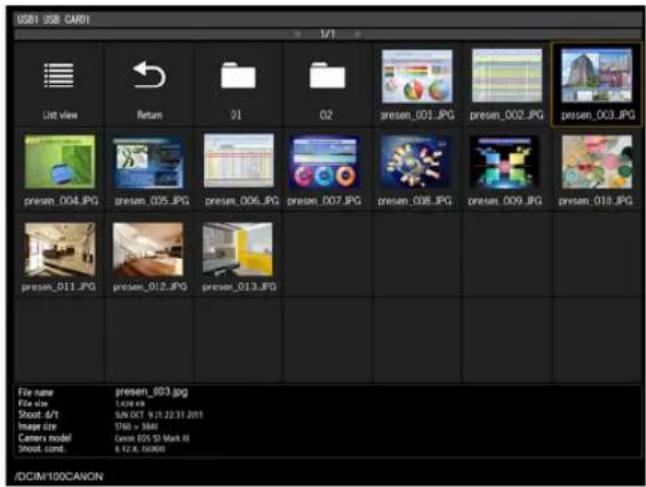Viewport: 646px width, 487px height.
Task: Select presen_012.JPG lobby photo thumbnail
Action: (x=148, y=250)
